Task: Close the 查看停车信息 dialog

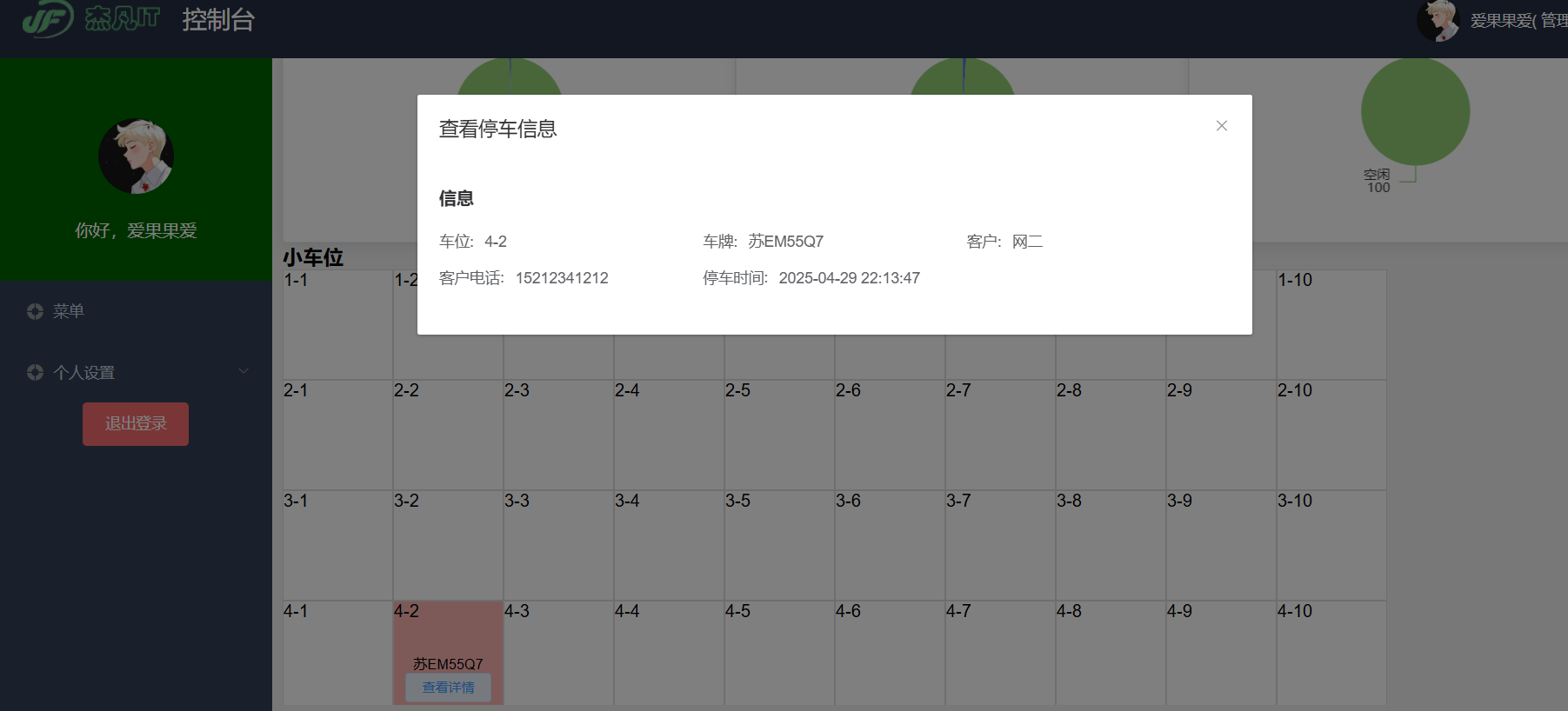Action: [x=1221, y=126]
